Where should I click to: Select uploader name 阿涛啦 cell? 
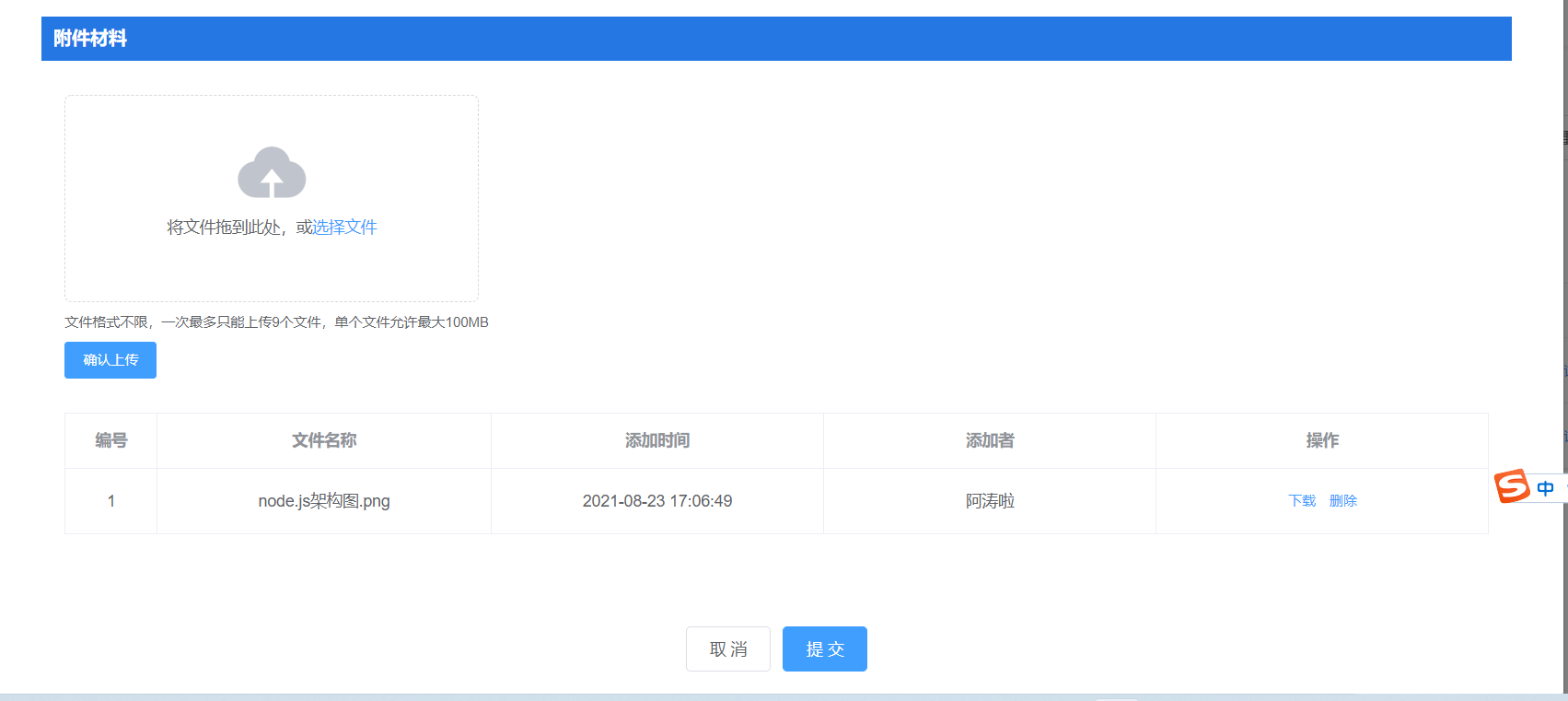click(x=990, y=501)
